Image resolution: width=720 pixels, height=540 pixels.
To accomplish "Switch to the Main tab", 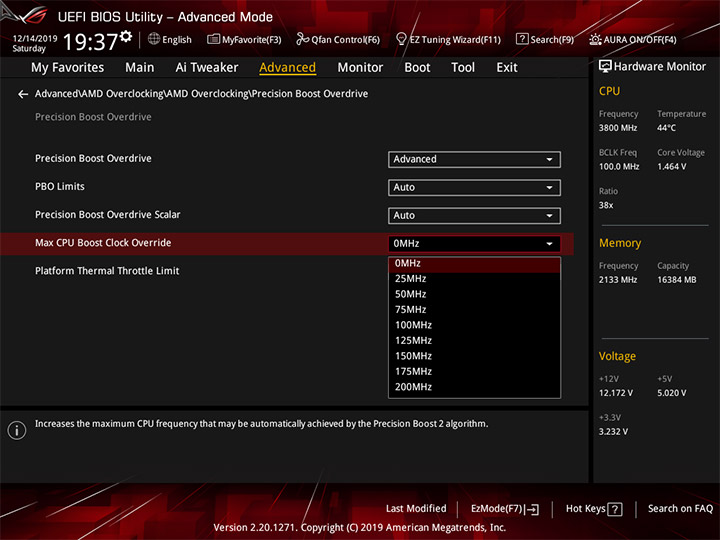I will [x=140, y=68].
